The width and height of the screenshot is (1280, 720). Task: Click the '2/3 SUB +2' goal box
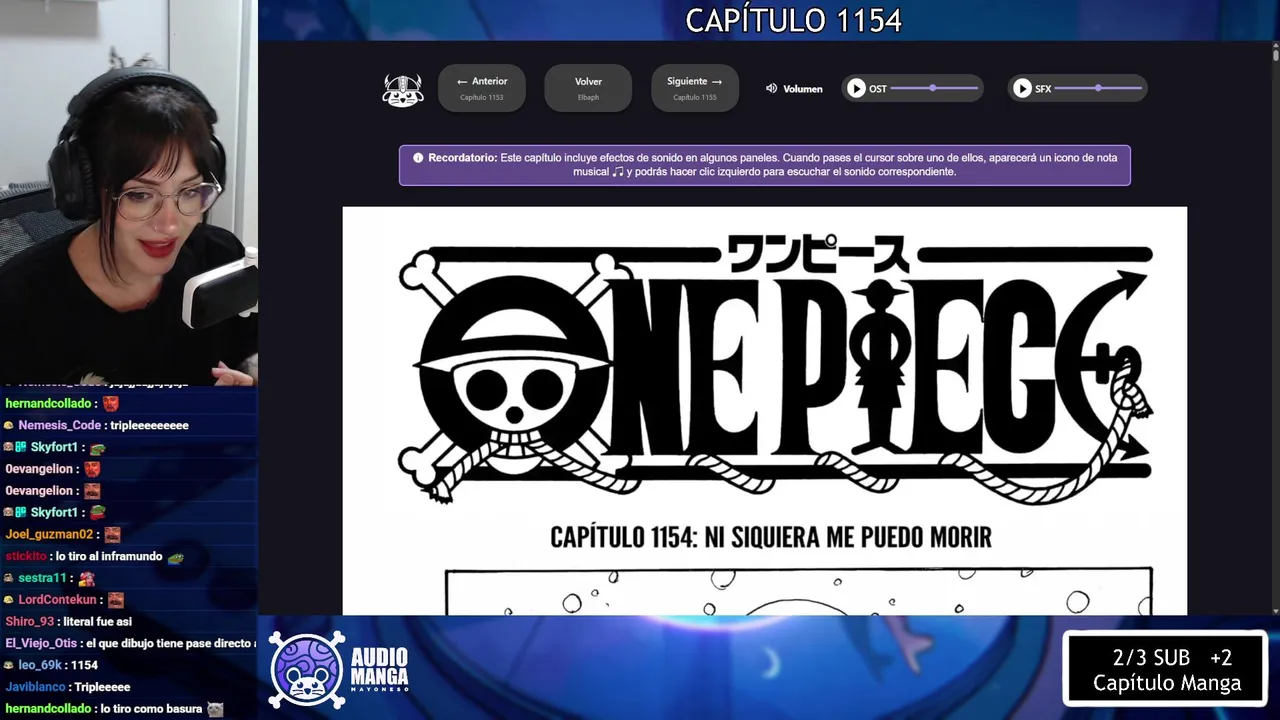pos(1166,670)
